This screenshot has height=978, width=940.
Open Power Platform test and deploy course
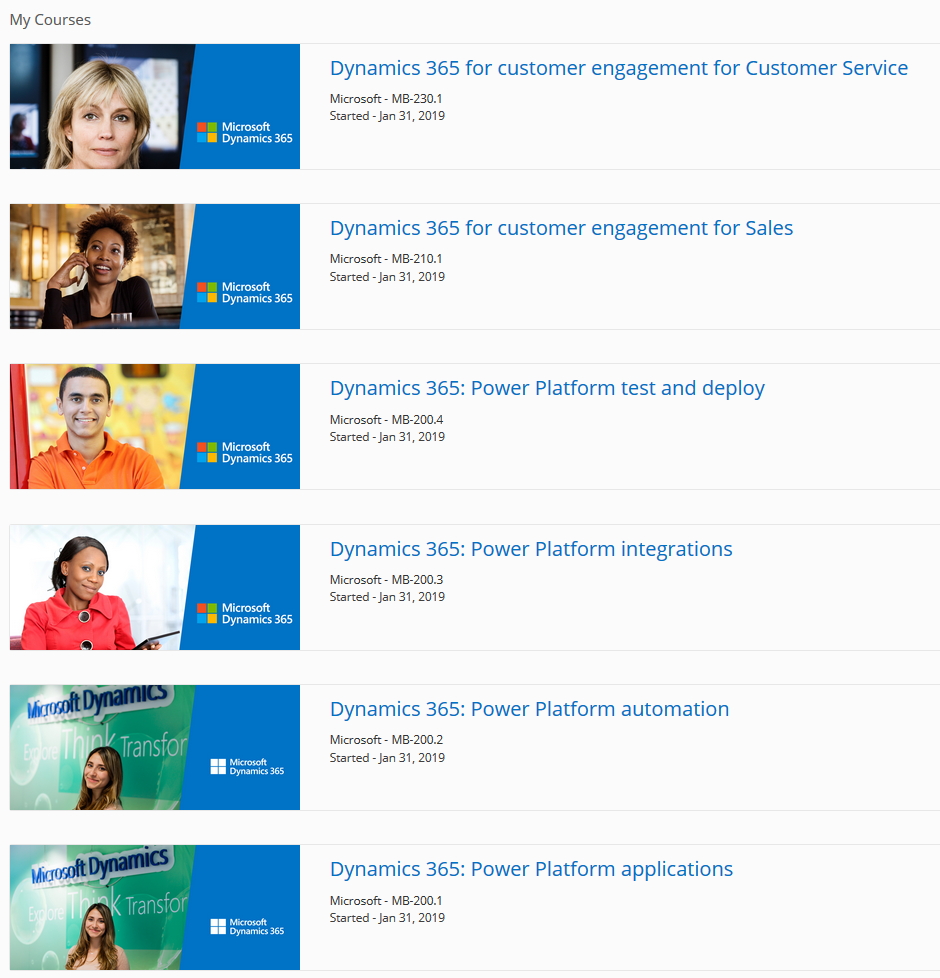tap(547, 389)
